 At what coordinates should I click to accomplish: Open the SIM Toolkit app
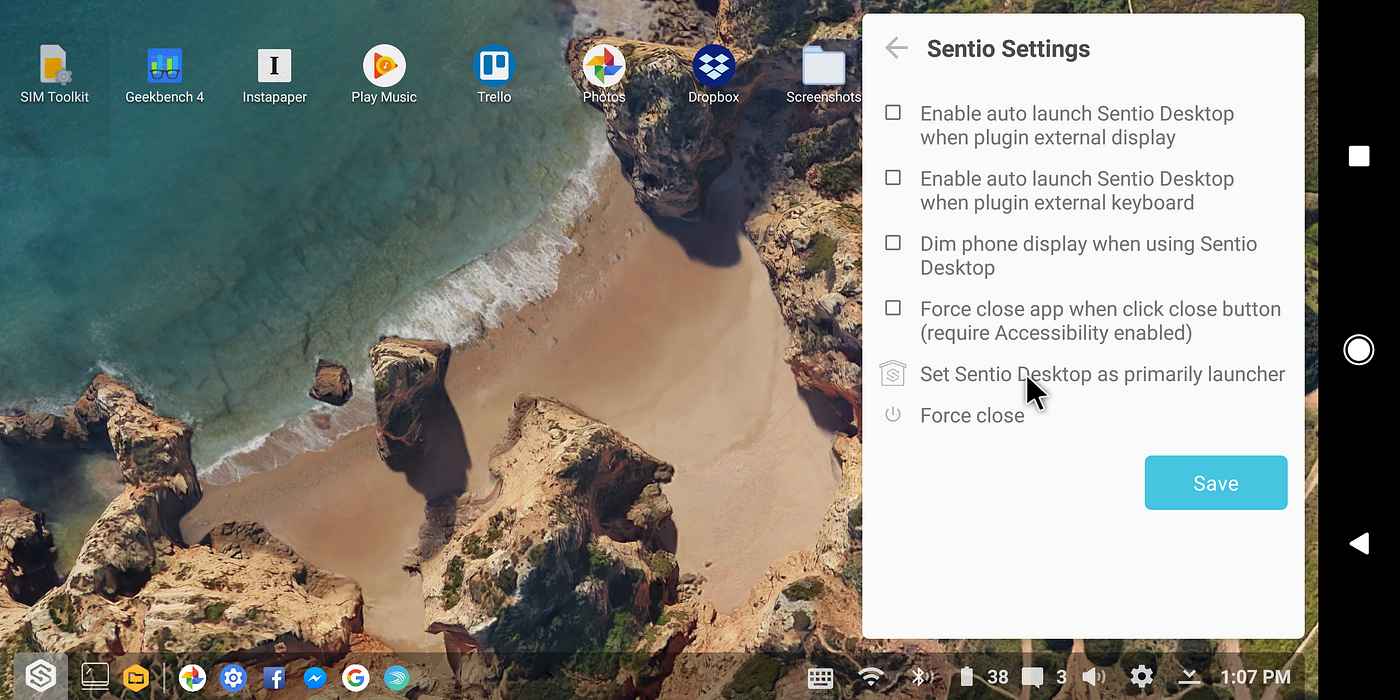point(55,75)
